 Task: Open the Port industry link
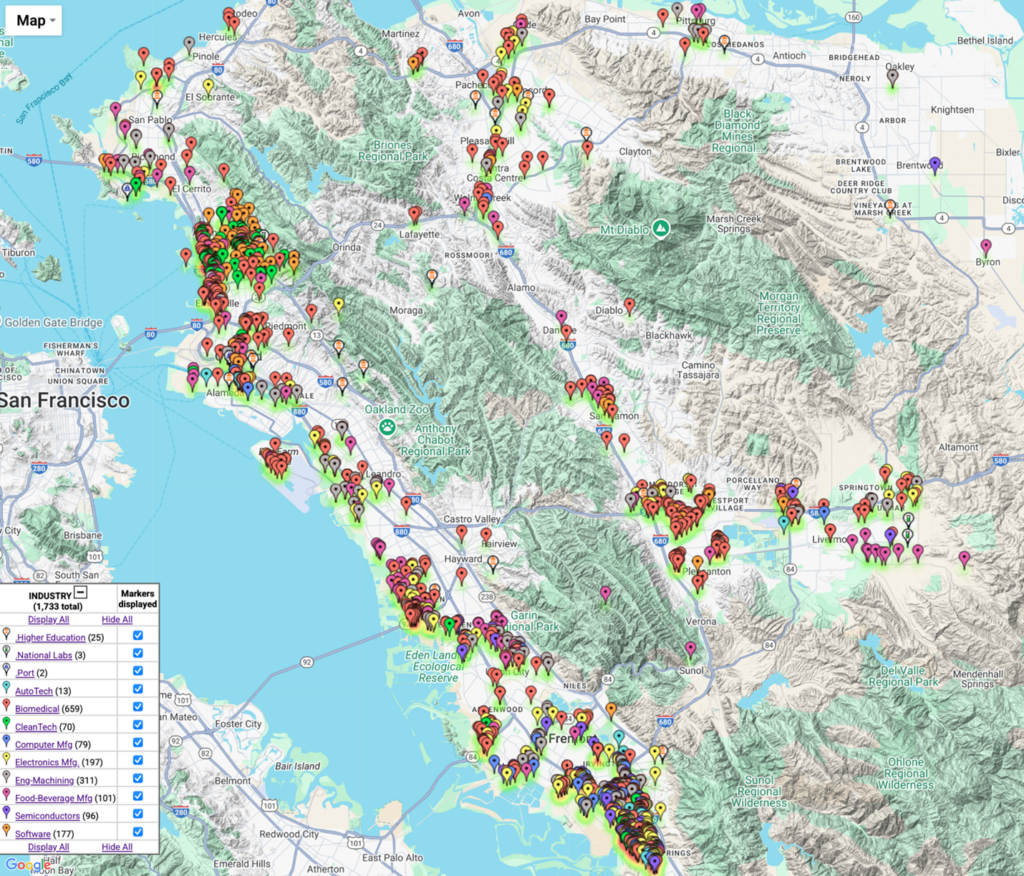pyautogui.click(x=25, y=673)
